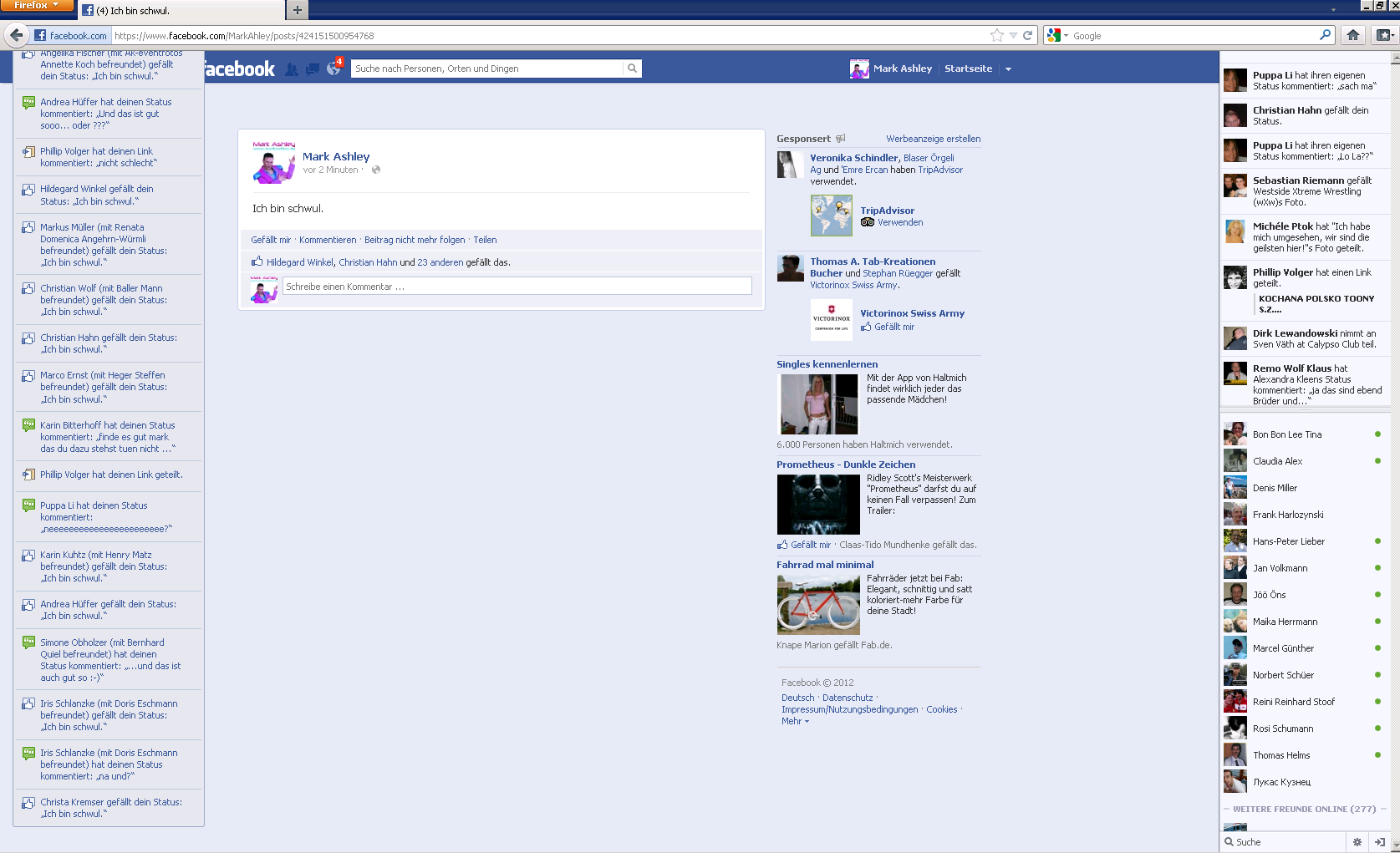Click 'Werbeanzeige erstellen' link

933,139
